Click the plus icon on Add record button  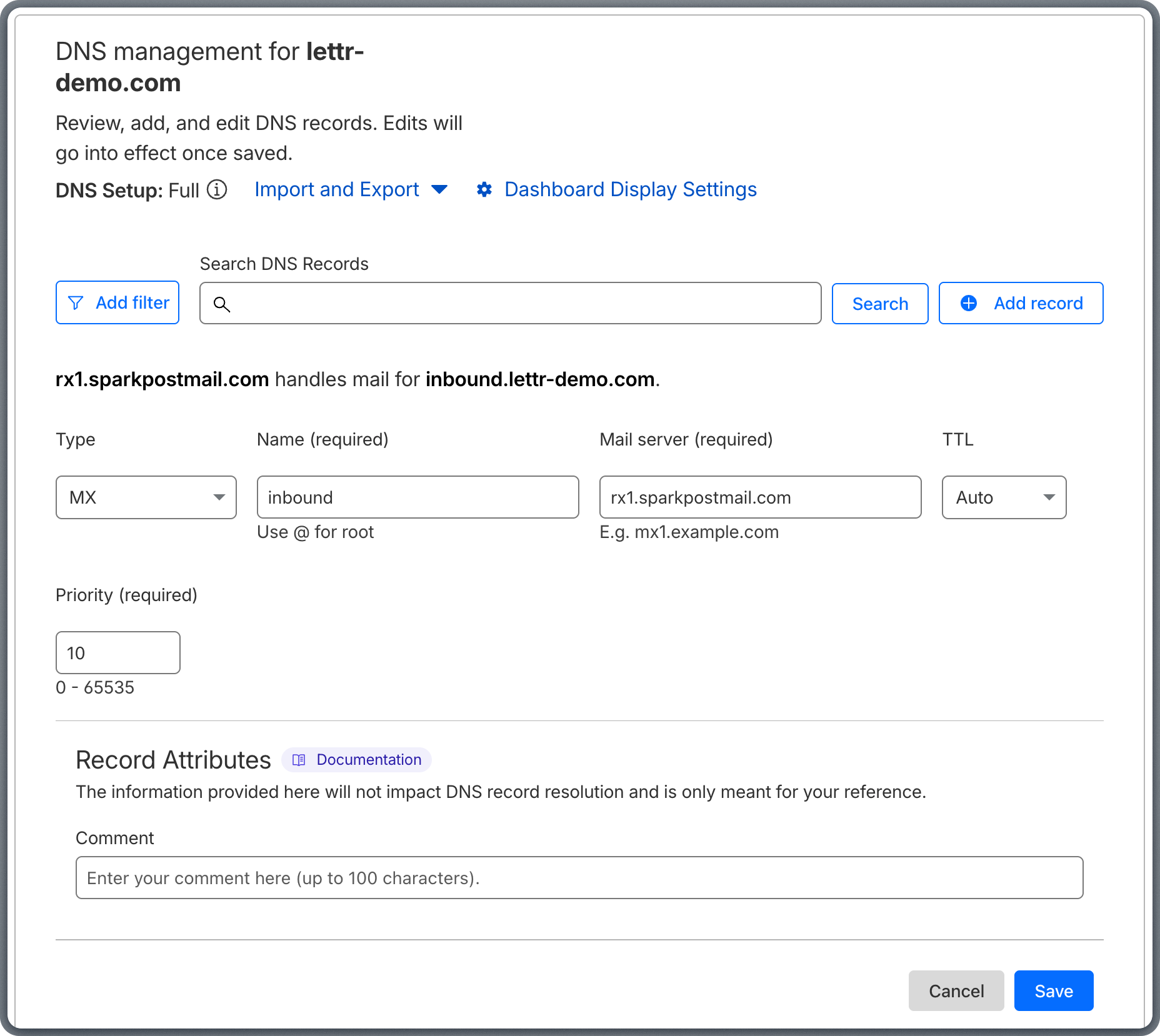click(968, 303)
